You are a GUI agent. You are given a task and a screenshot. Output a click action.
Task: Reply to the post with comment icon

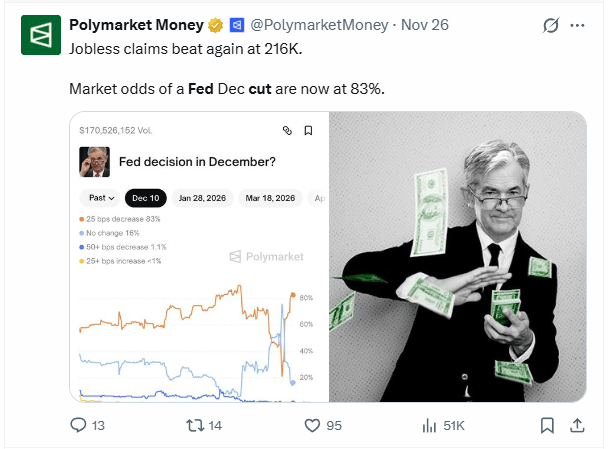(78, 425)
